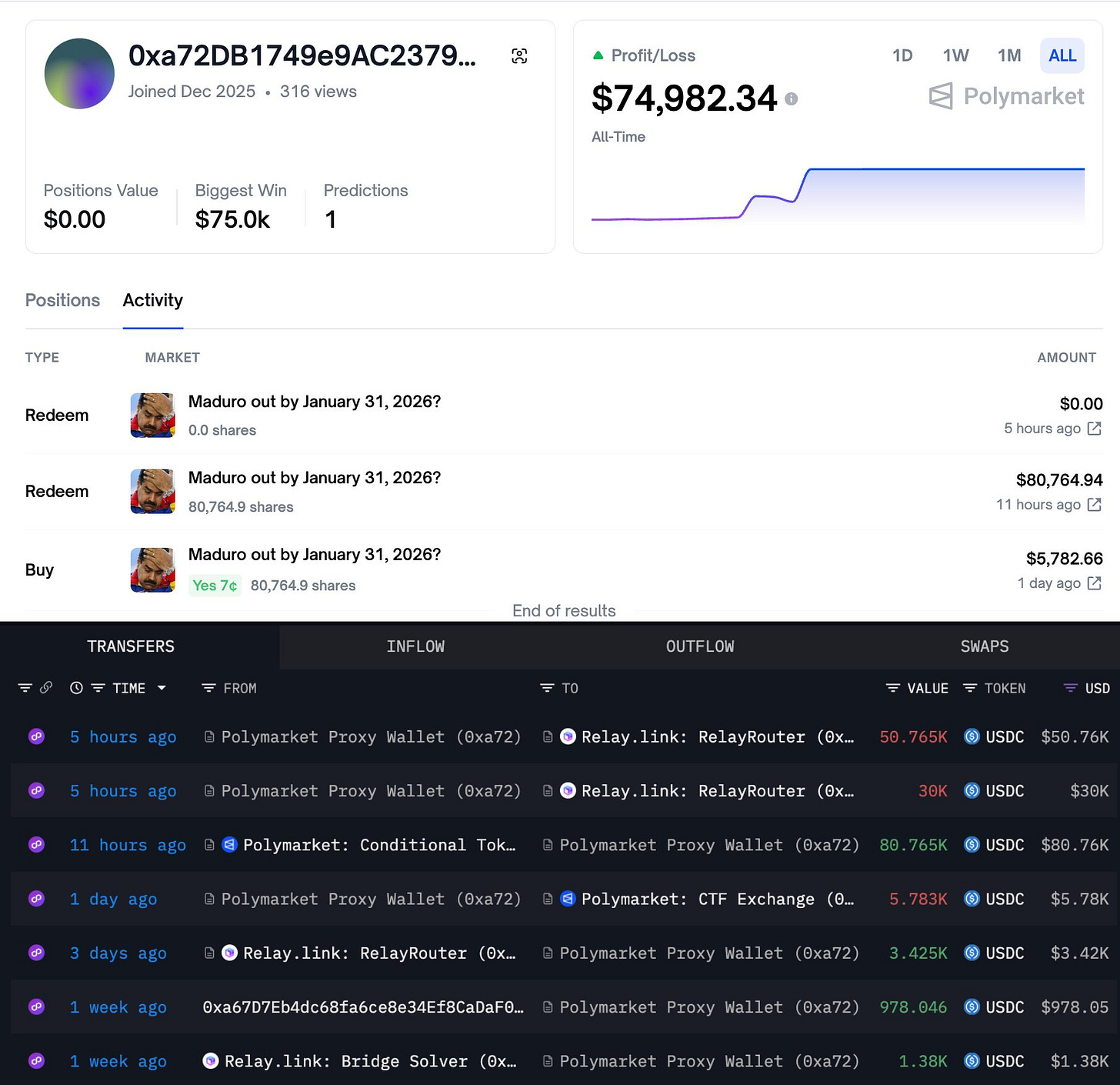Open the TOKEN column filter

[970, 688]
